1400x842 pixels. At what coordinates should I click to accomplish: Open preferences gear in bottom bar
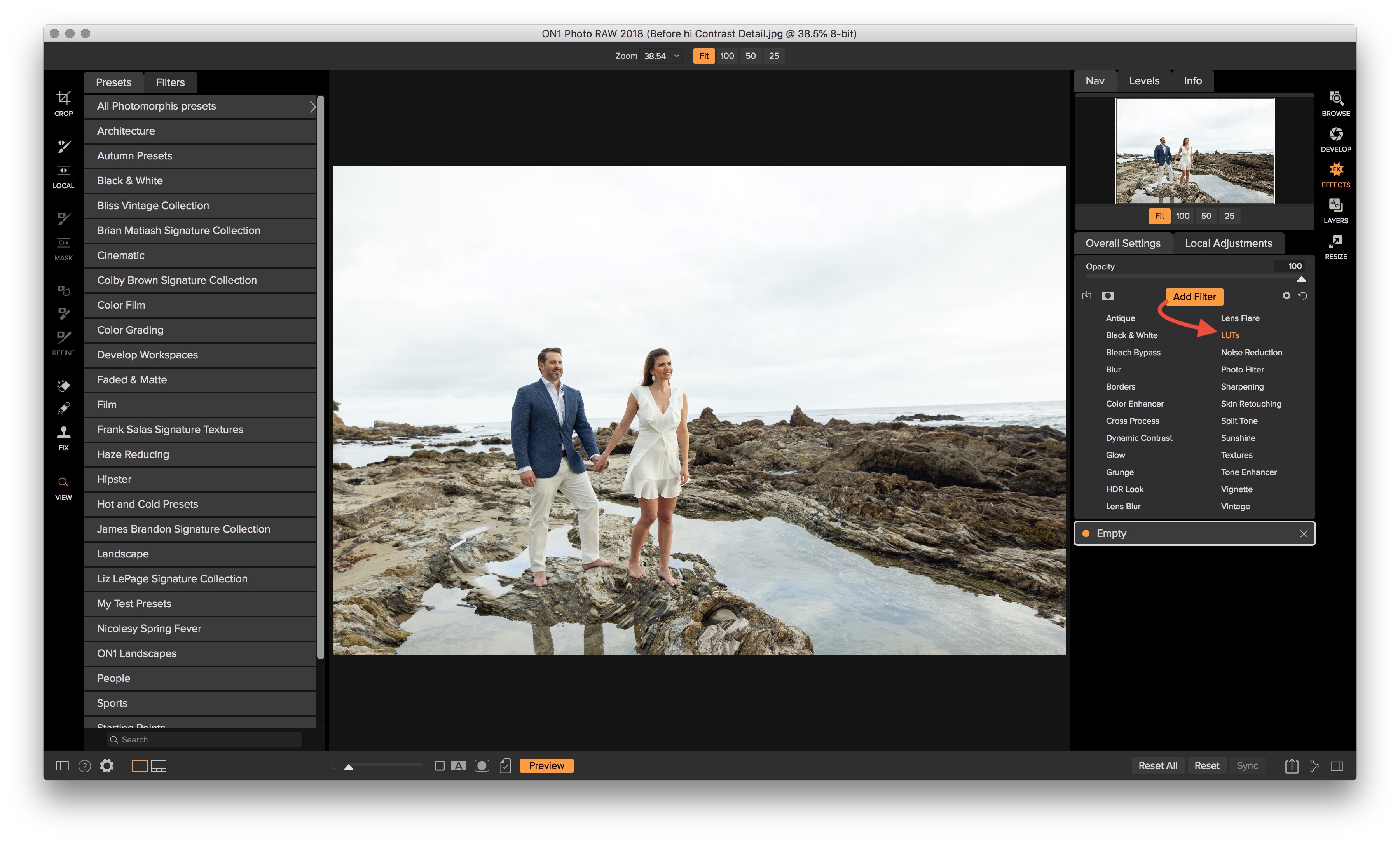coord(106,766)
